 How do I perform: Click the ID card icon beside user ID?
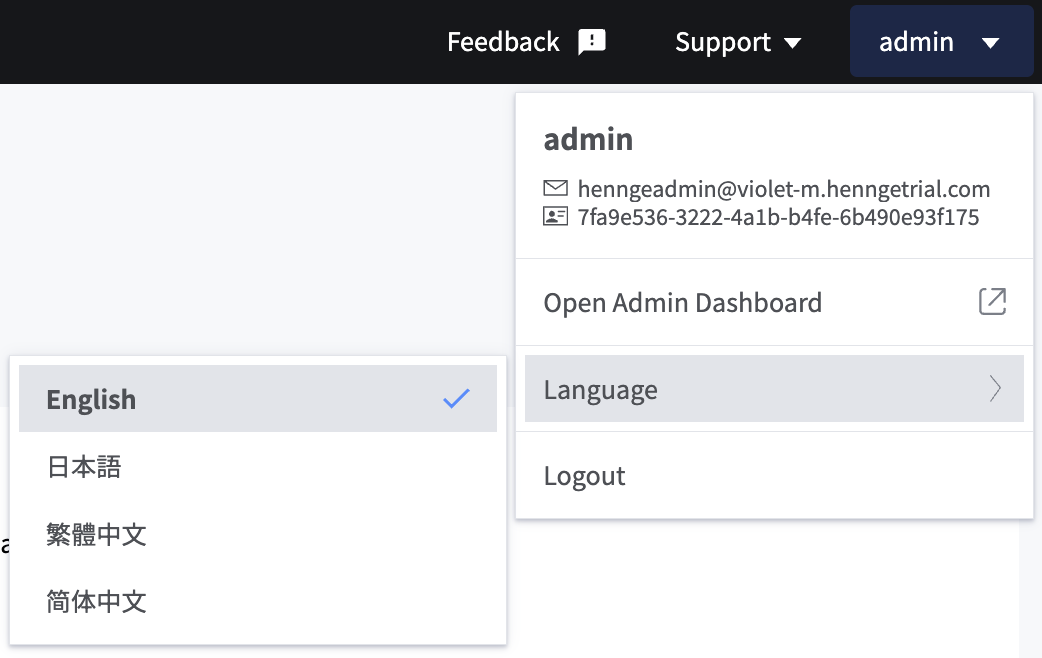pos(556,216)
